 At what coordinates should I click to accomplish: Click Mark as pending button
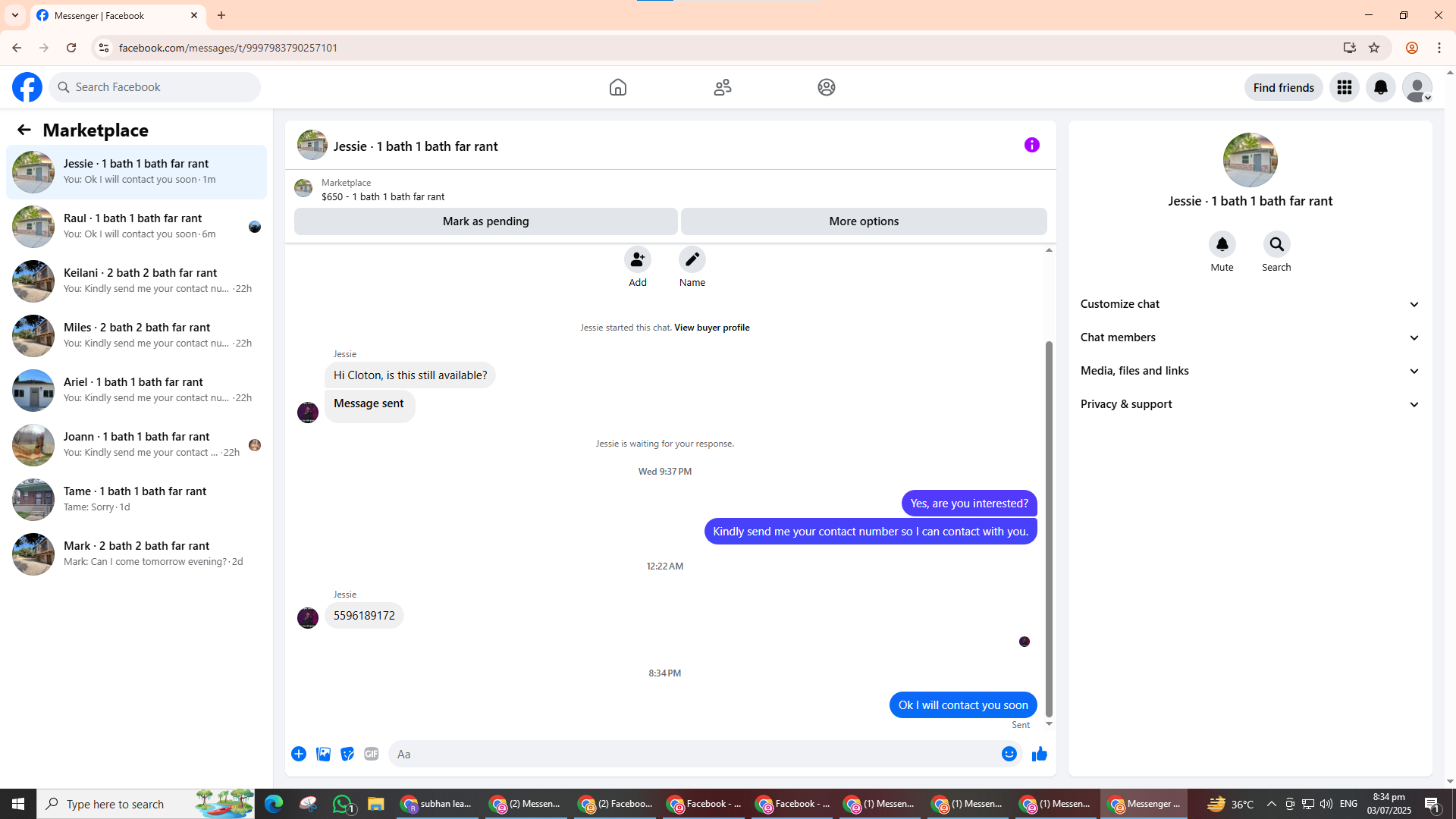485,221
